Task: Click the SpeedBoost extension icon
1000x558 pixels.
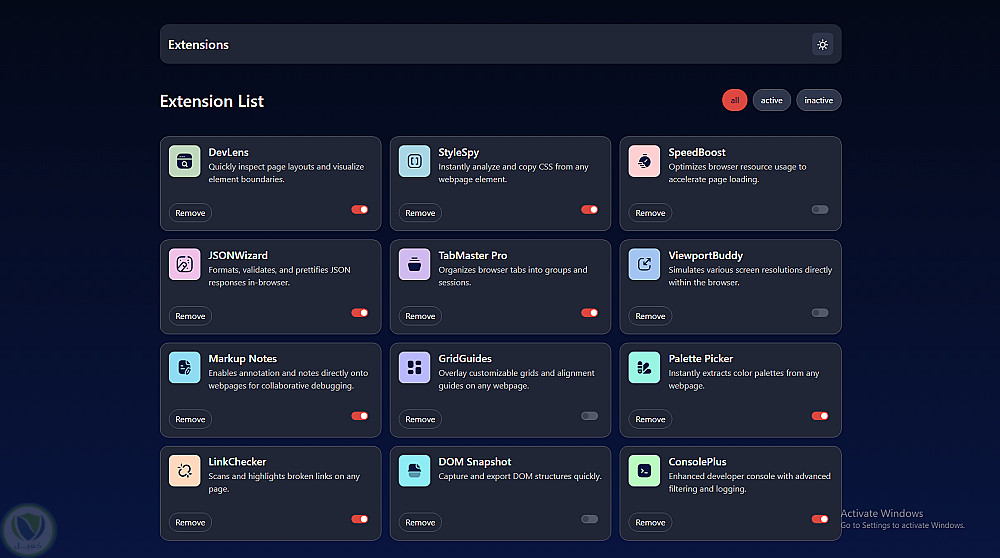Action: pyautogui.click(x=644, y=161)
